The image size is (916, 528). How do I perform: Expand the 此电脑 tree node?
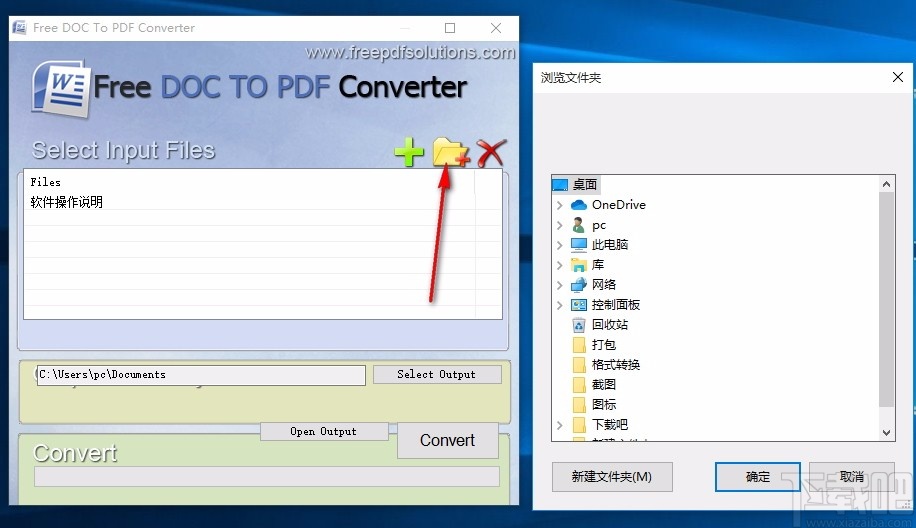pyautogui.click(x=559, y=245)
